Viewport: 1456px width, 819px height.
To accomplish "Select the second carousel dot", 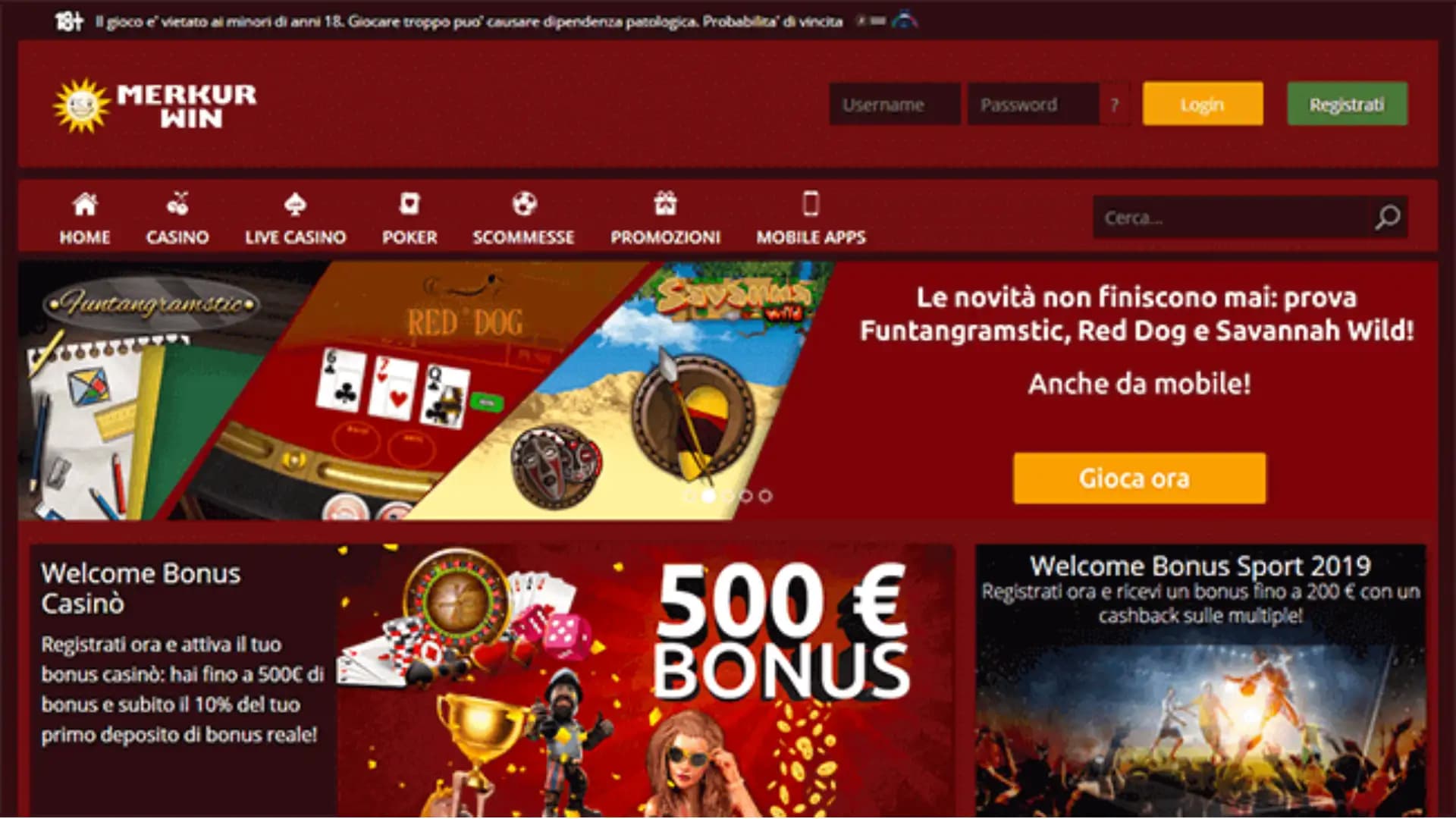I will tap(708, 496).
